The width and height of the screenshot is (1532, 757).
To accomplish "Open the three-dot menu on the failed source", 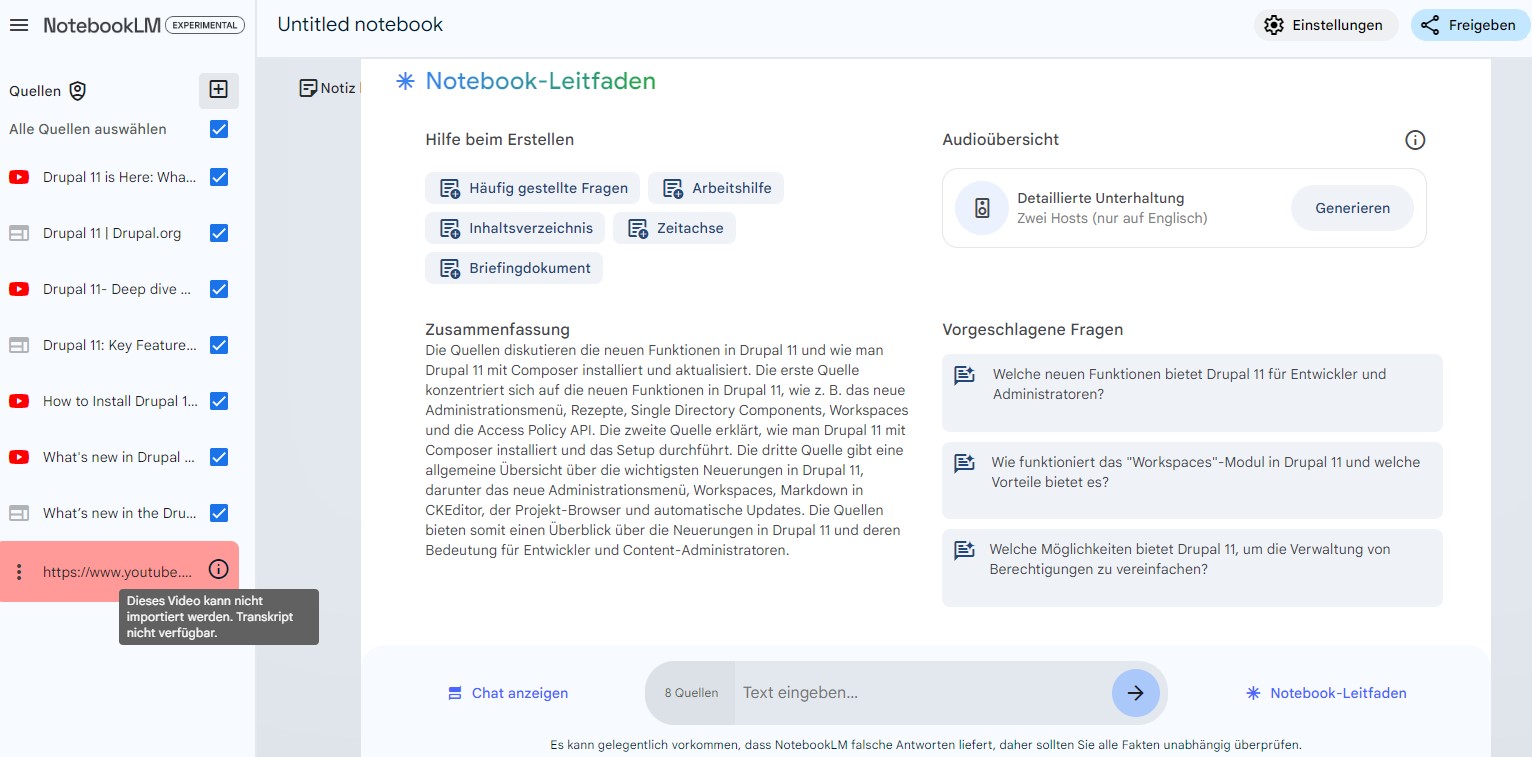I will 19,569.
